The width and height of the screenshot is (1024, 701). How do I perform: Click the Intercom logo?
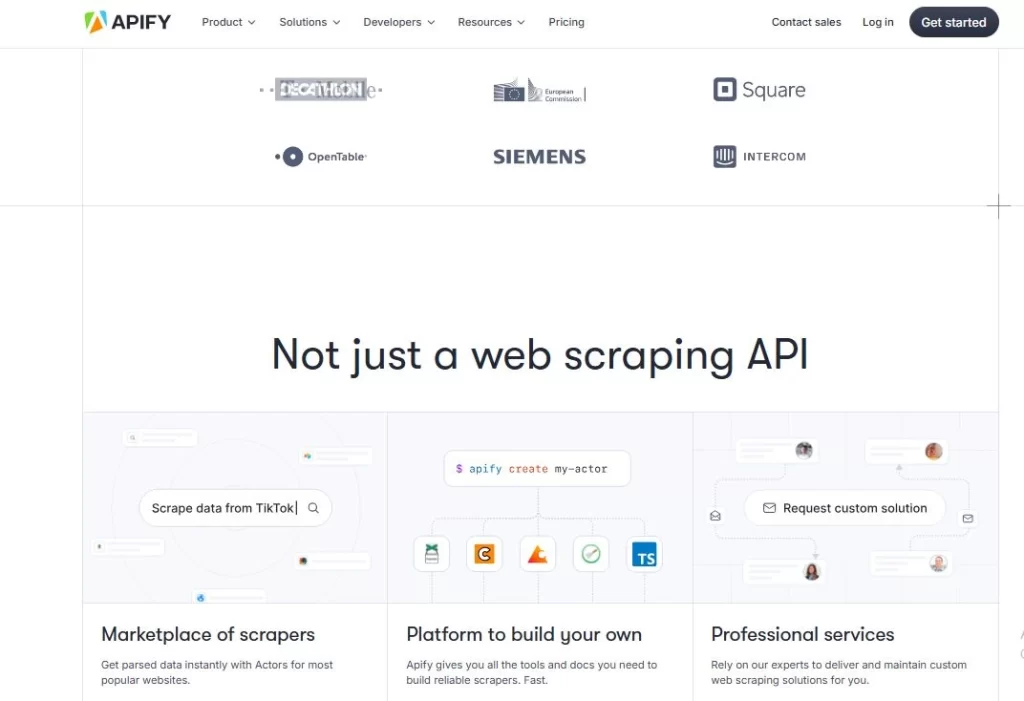(759, 157)
